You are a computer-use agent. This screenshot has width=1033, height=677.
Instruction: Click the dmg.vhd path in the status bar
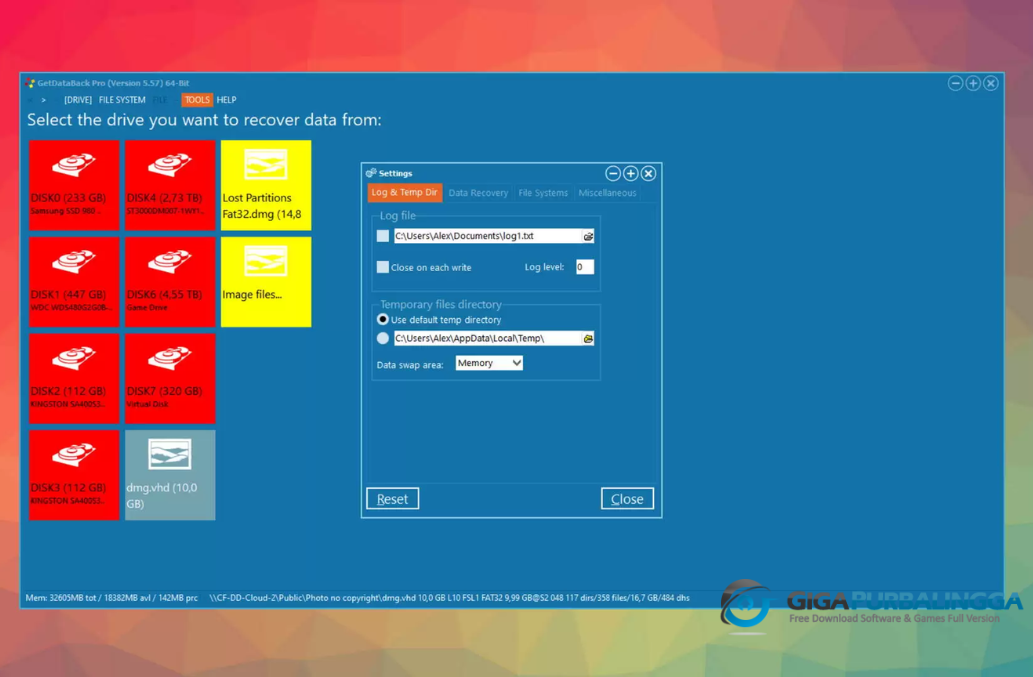click(449, 598)
